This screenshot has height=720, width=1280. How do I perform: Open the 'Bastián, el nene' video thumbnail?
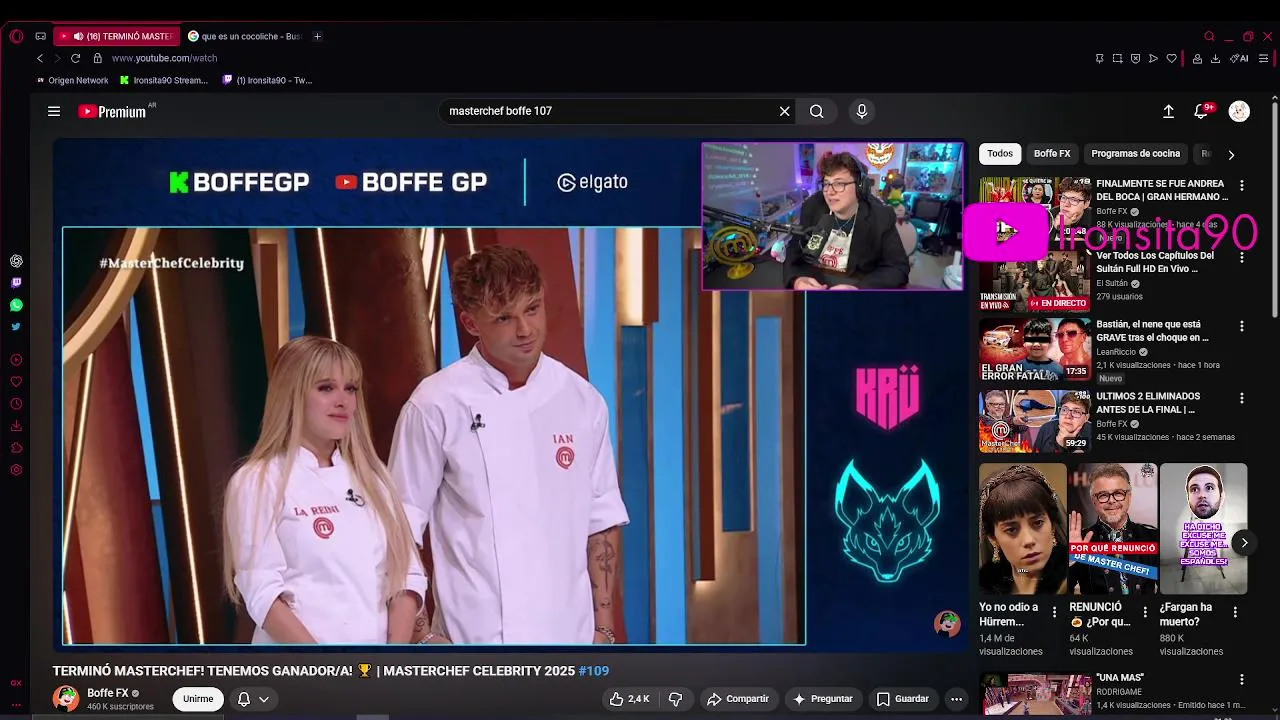click(x=1035, y=350)
